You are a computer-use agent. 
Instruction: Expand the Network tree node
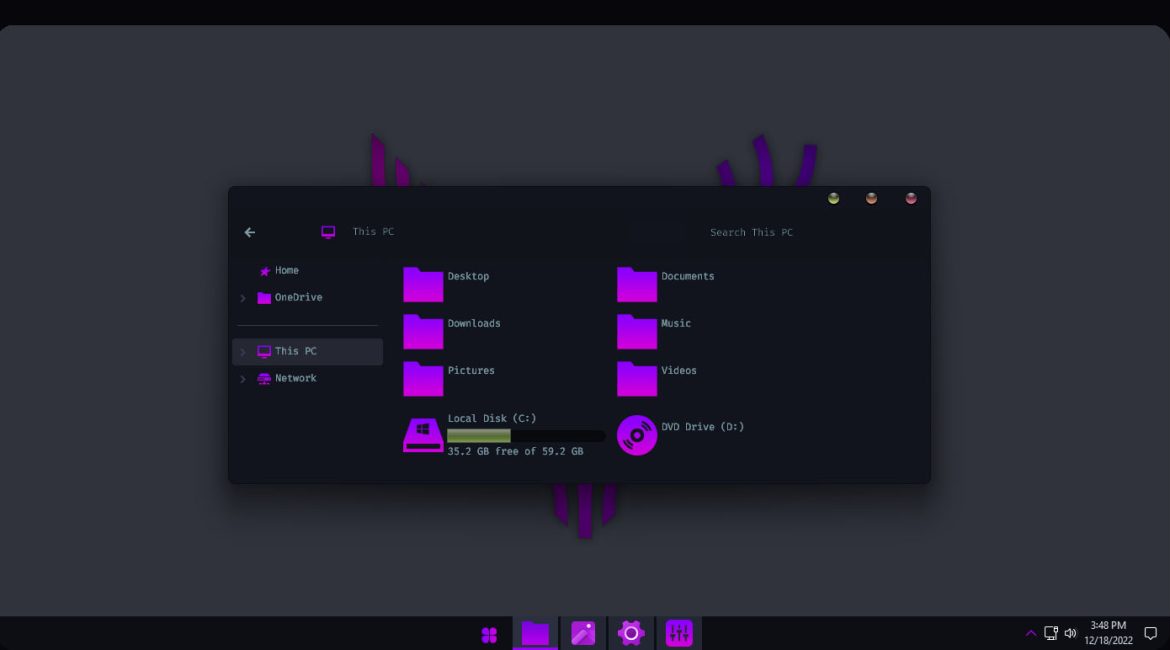243,379
